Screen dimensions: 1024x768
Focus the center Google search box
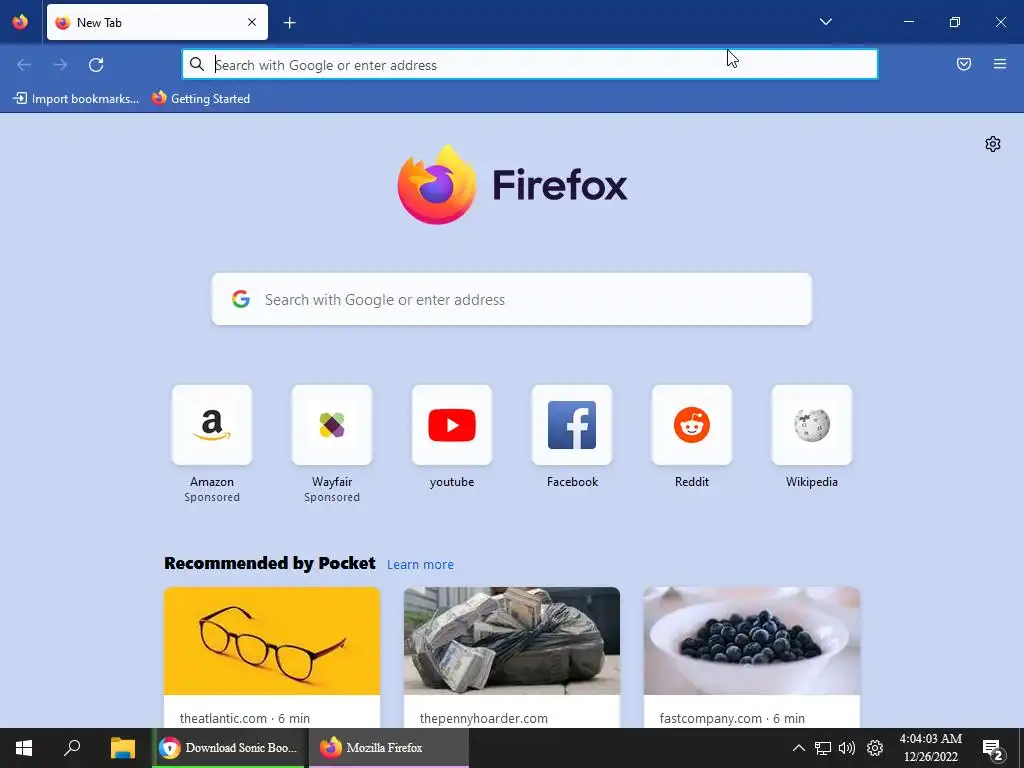click(x=511, y=299)
